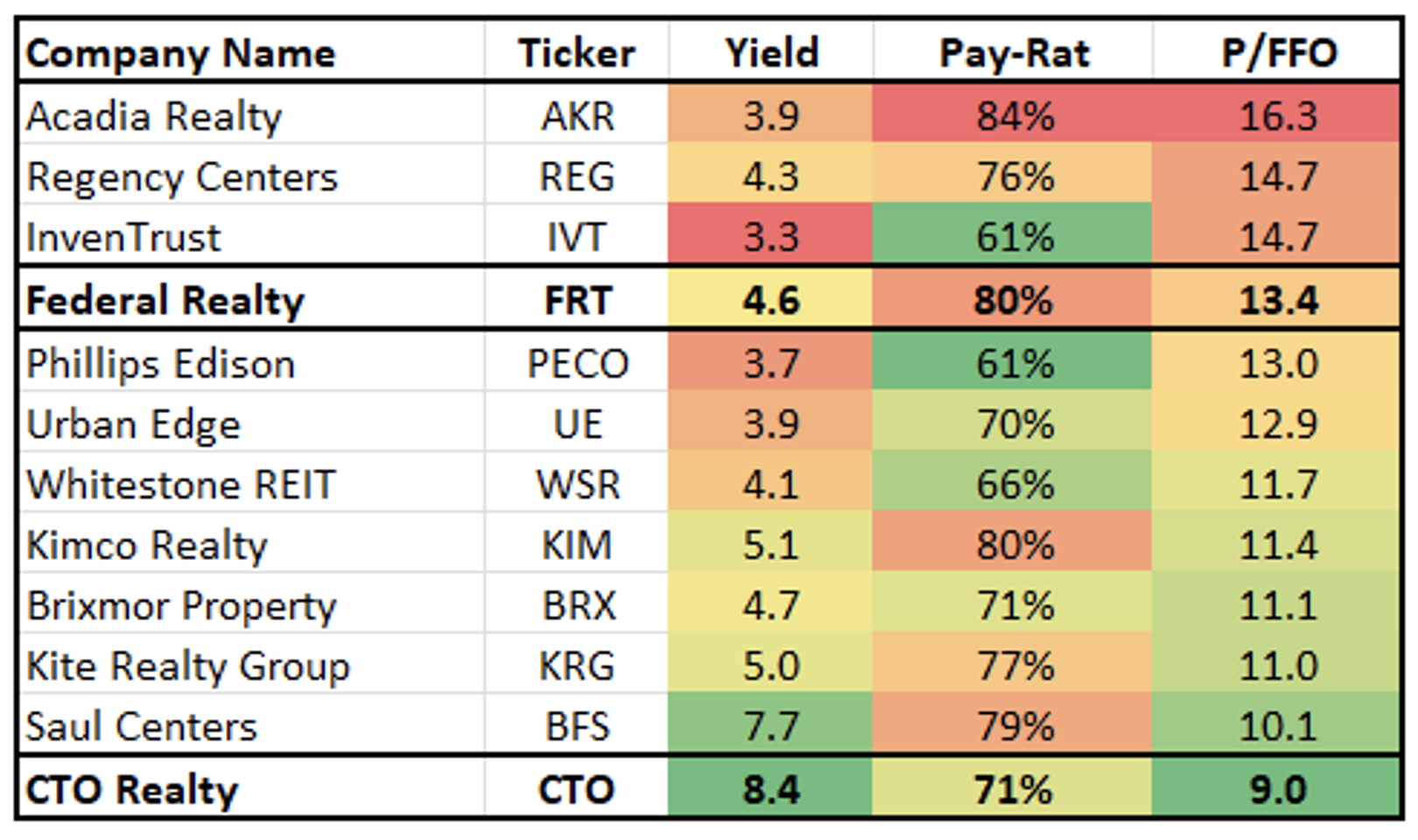Click the PECO ticker cell

(x=577, y=363)
